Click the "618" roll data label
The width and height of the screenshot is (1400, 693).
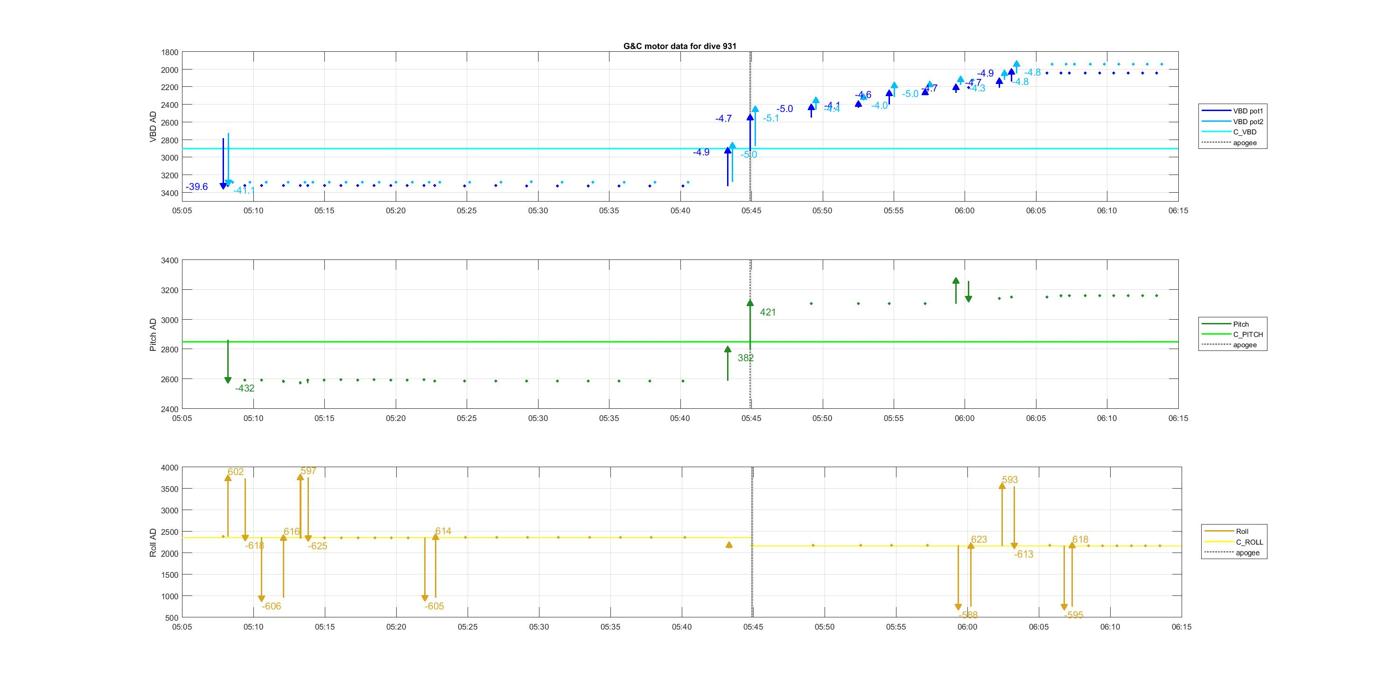click(x=1080, y=539)
